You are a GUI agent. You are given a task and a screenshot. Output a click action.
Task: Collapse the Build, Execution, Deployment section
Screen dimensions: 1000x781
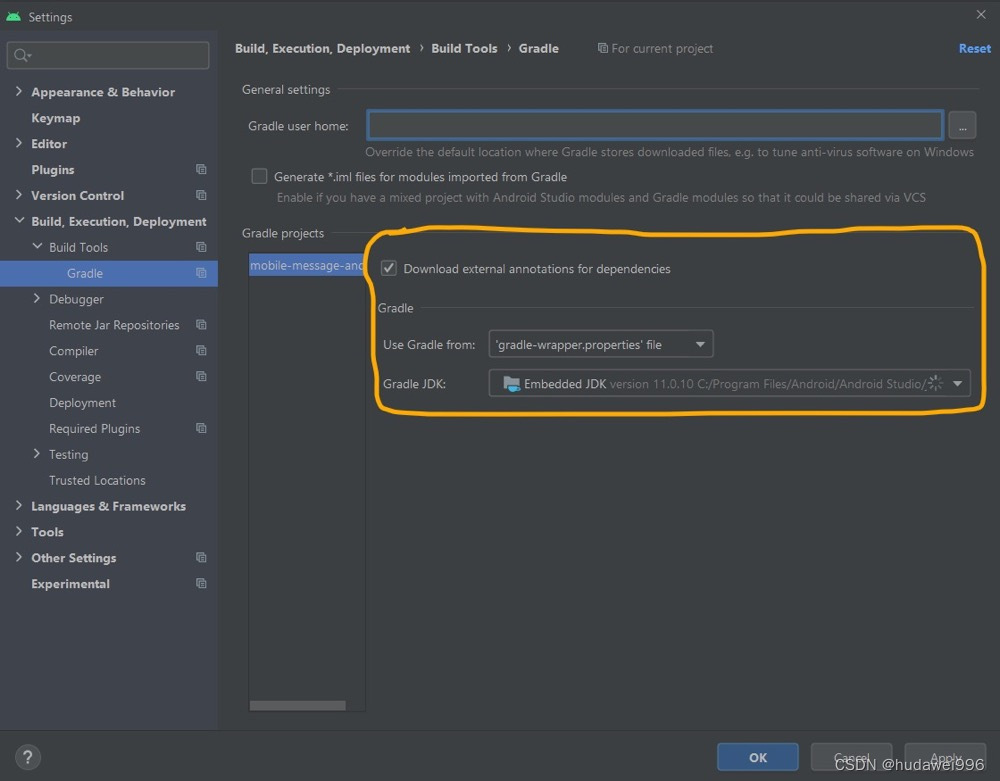point(21,221)
